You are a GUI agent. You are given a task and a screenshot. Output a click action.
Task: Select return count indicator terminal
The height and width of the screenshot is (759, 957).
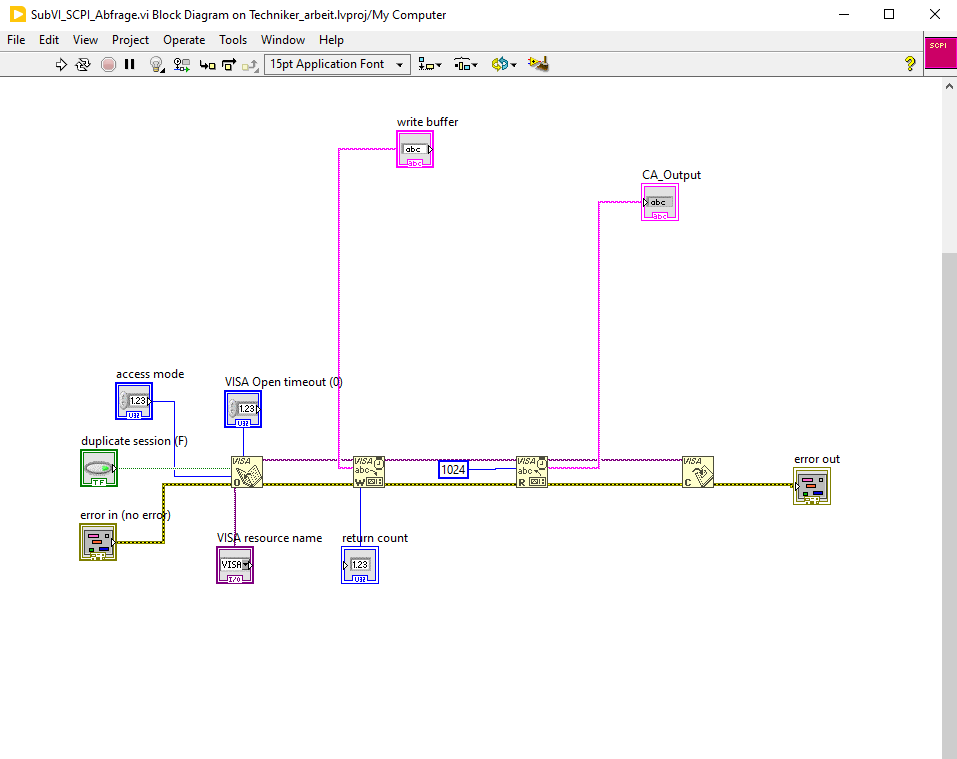(360, 565)
